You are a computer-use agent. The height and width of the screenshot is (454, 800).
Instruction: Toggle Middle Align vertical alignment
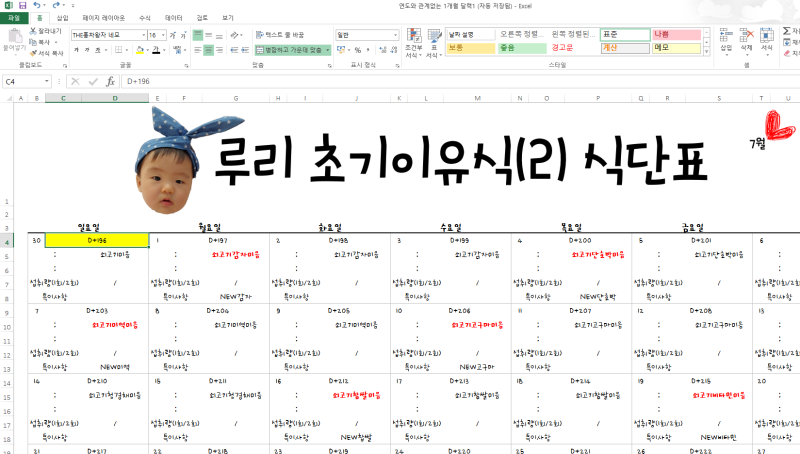(x=209, y=35)
